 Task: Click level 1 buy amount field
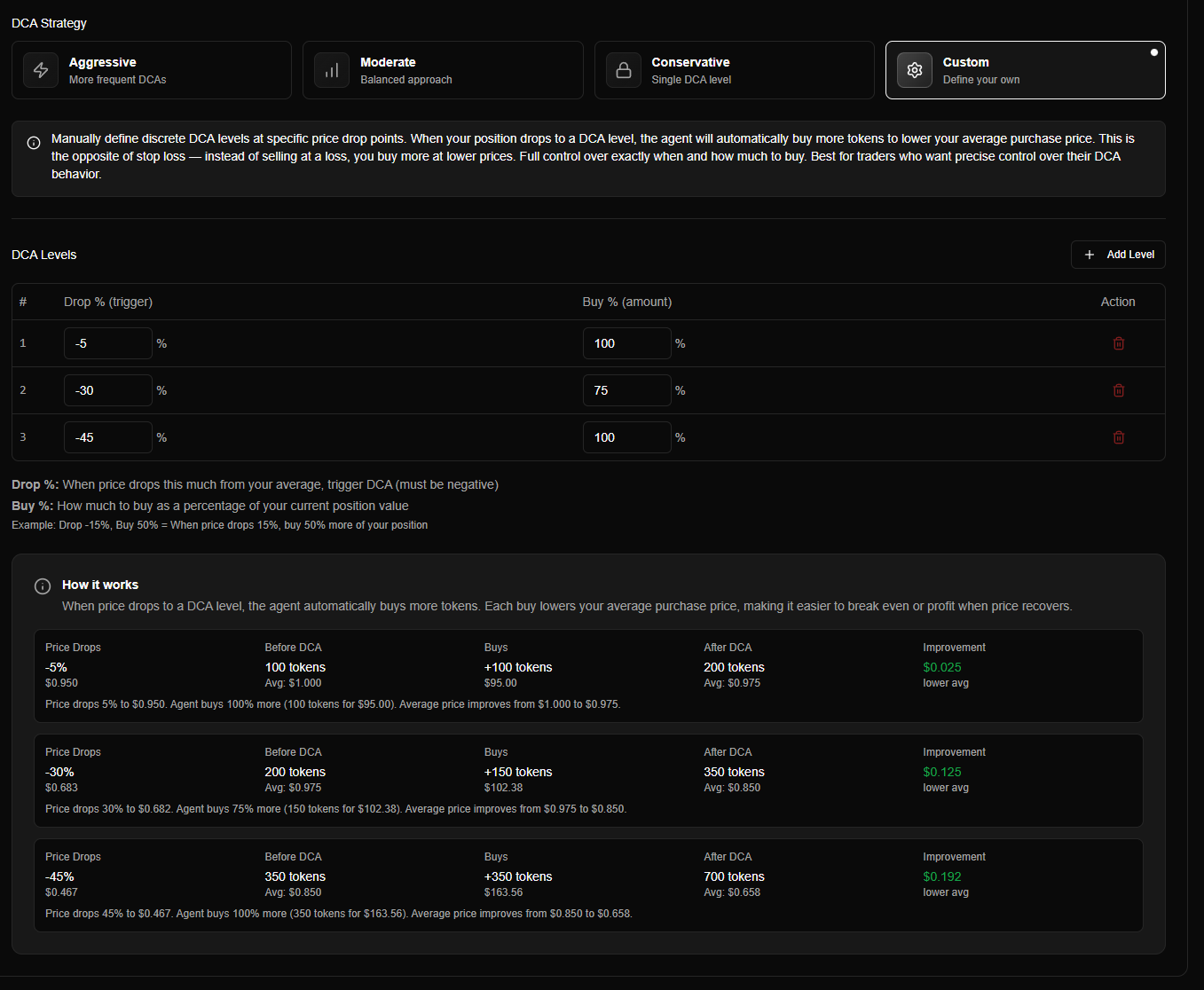click(626, 343)
